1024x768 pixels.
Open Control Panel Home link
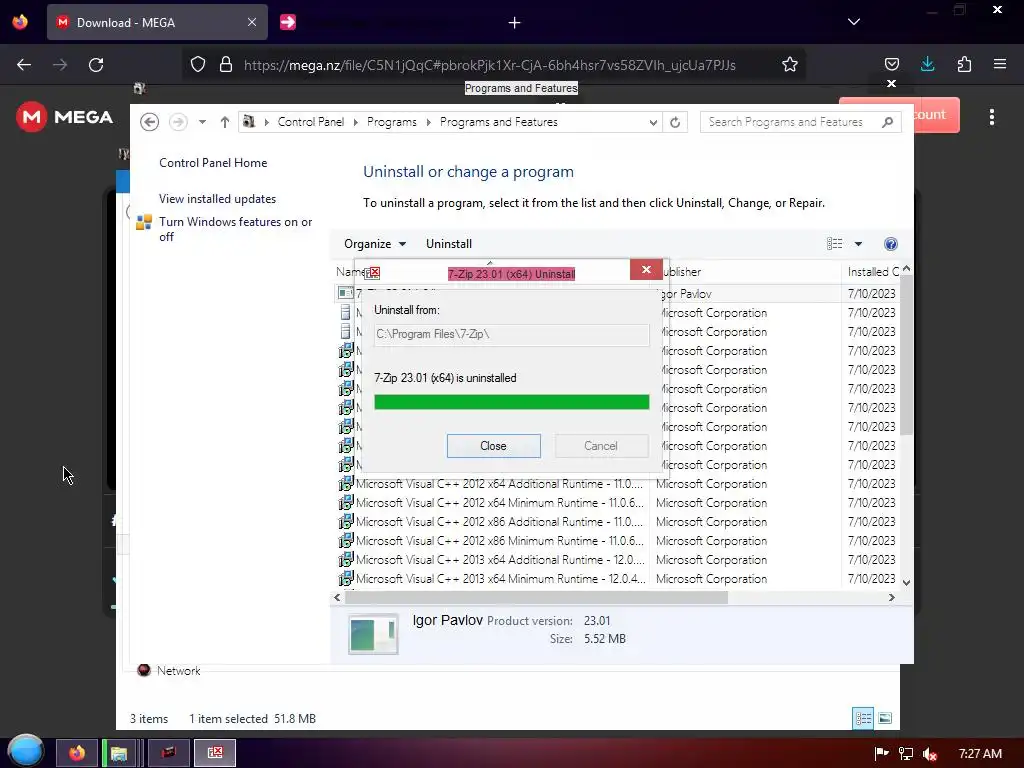(213, 163)
